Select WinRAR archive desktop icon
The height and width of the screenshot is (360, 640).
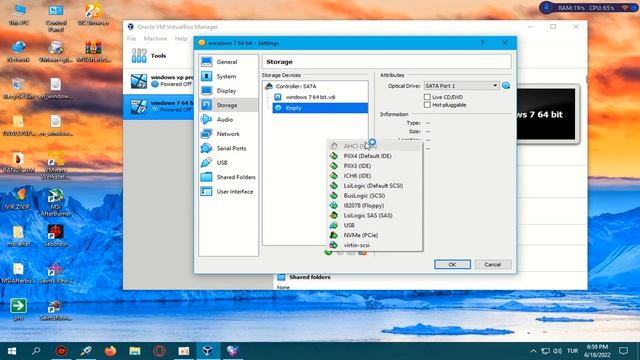click(93, 52)
